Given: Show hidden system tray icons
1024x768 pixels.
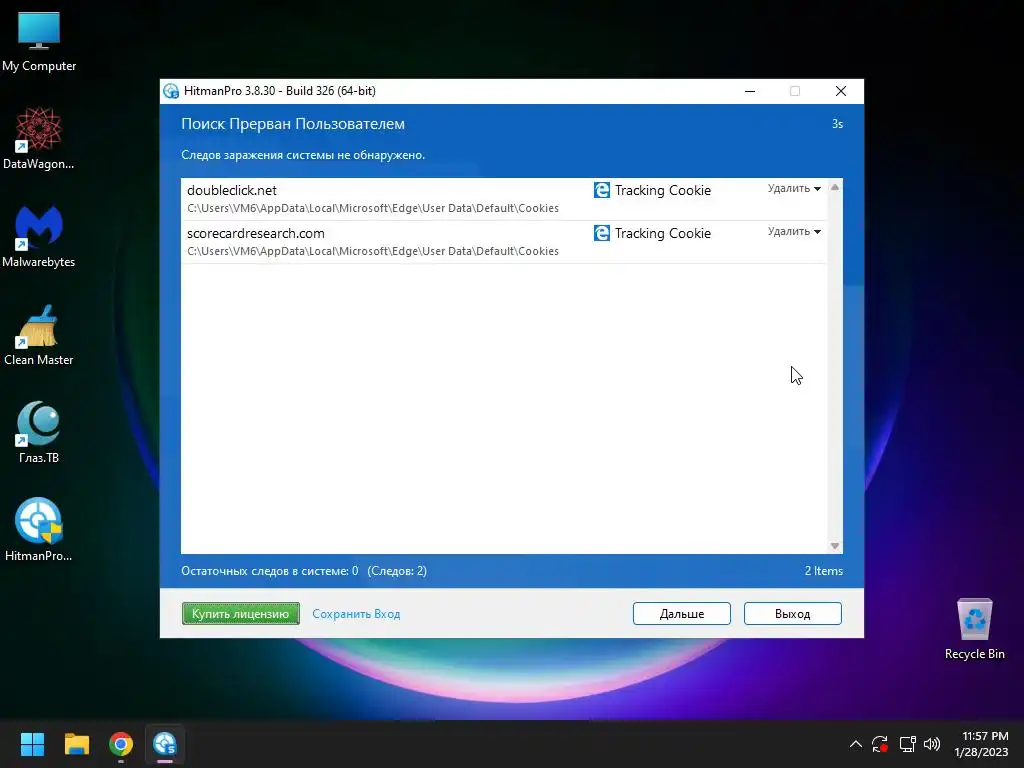Looking at the screenshot, I should pyautogui.click(x=856, y=744).
